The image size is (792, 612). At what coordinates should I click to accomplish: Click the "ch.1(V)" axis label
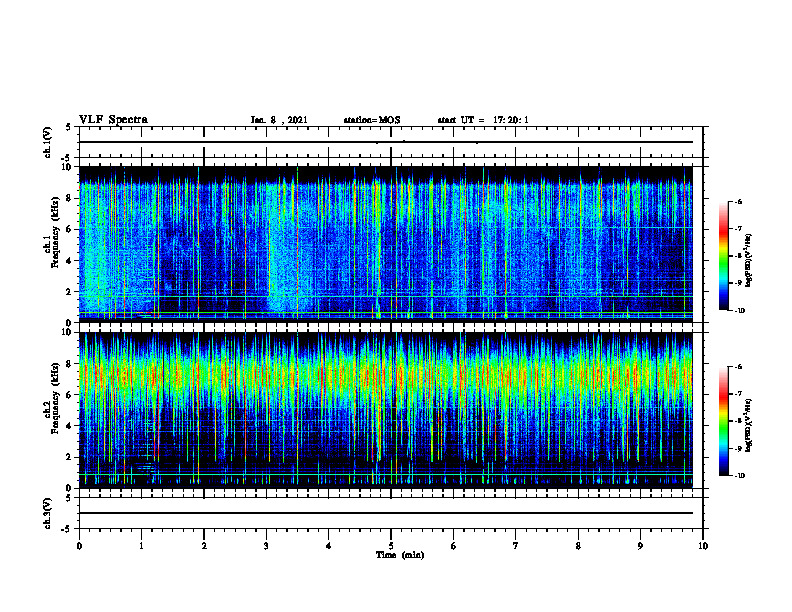click(48, 142)
